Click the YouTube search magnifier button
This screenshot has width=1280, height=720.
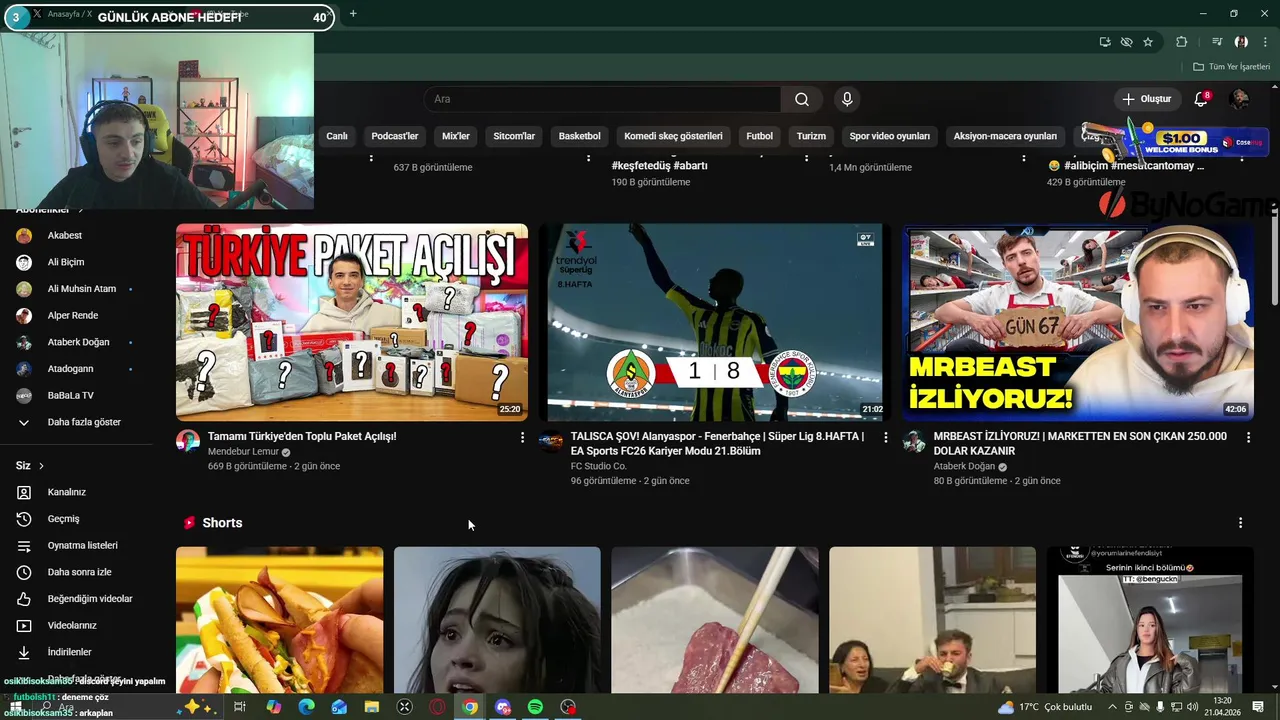pyautogui.click(x=802, y=99)
